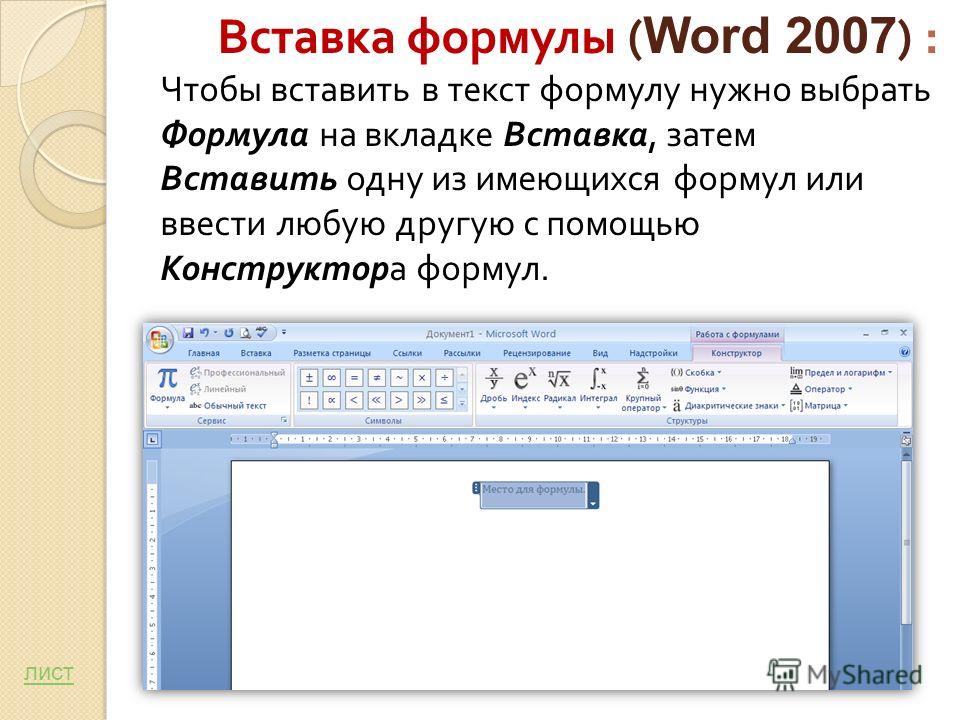The height and width of the screenshot is (720, 960).
Task: Switch to the Разметка страницы tab
Action: point(332,353)
